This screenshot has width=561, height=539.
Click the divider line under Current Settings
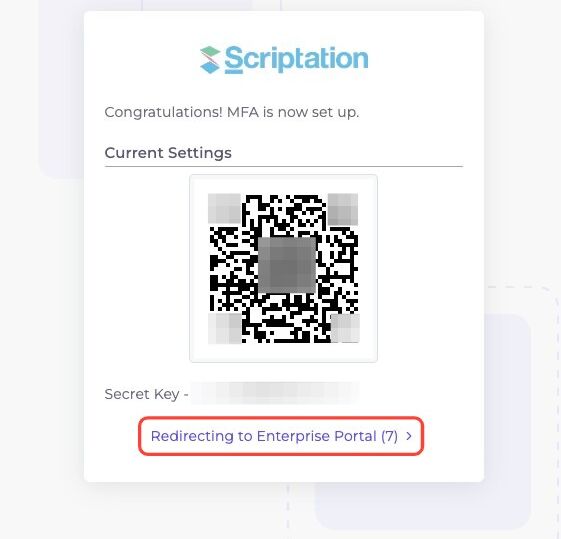coord(284,166)
